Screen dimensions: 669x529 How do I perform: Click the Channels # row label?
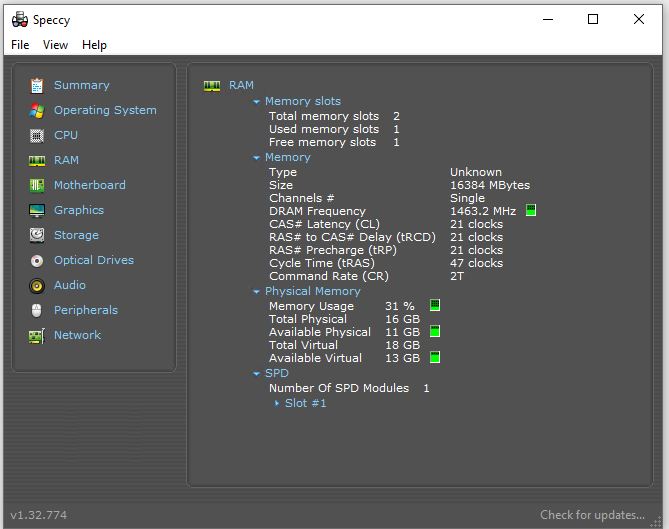(x=301, y=198)
